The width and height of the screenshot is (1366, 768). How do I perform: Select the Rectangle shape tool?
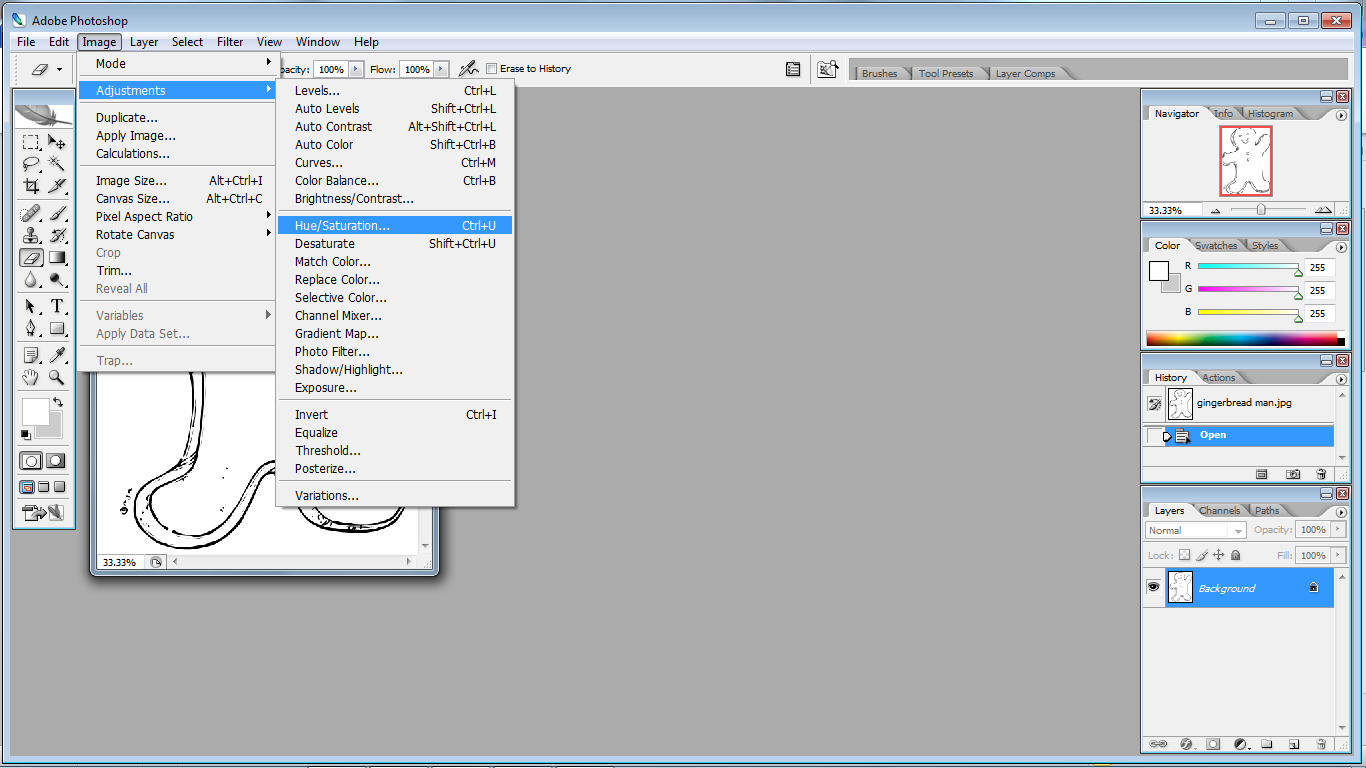point(57,328)
